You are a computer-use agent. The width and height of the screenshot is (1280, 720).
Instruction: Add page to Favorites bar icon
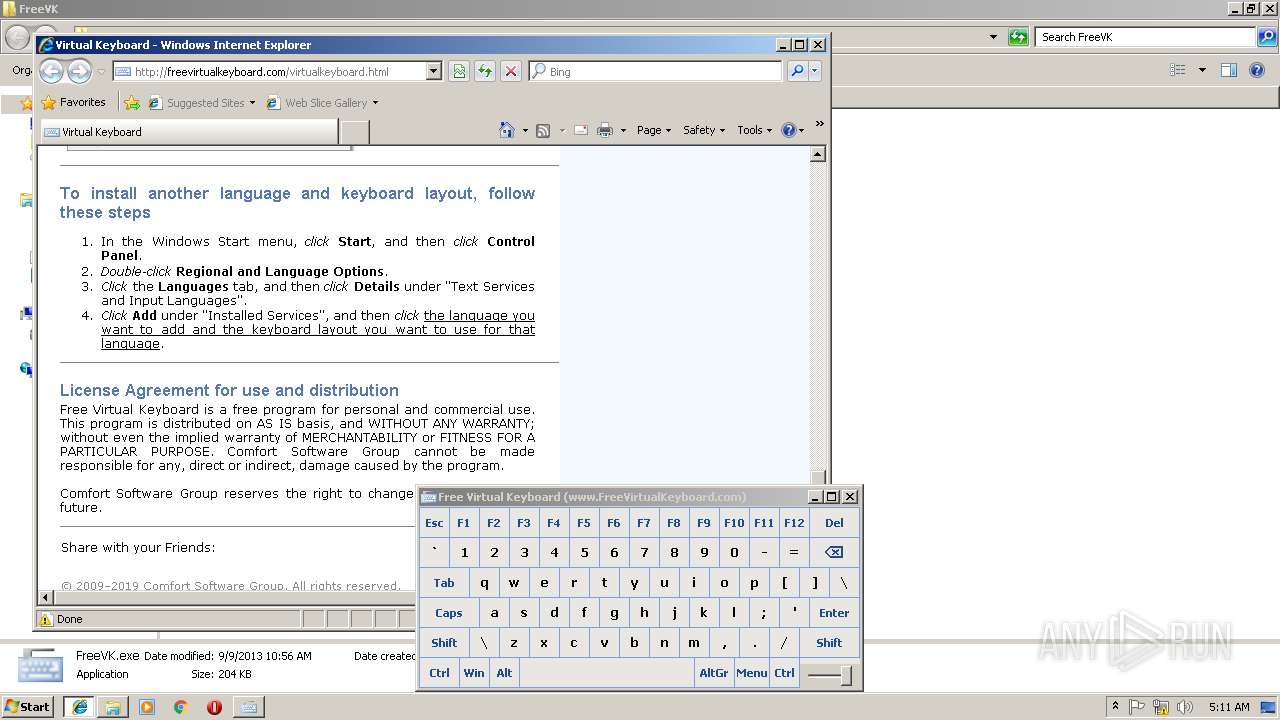(x=131, y=102)
